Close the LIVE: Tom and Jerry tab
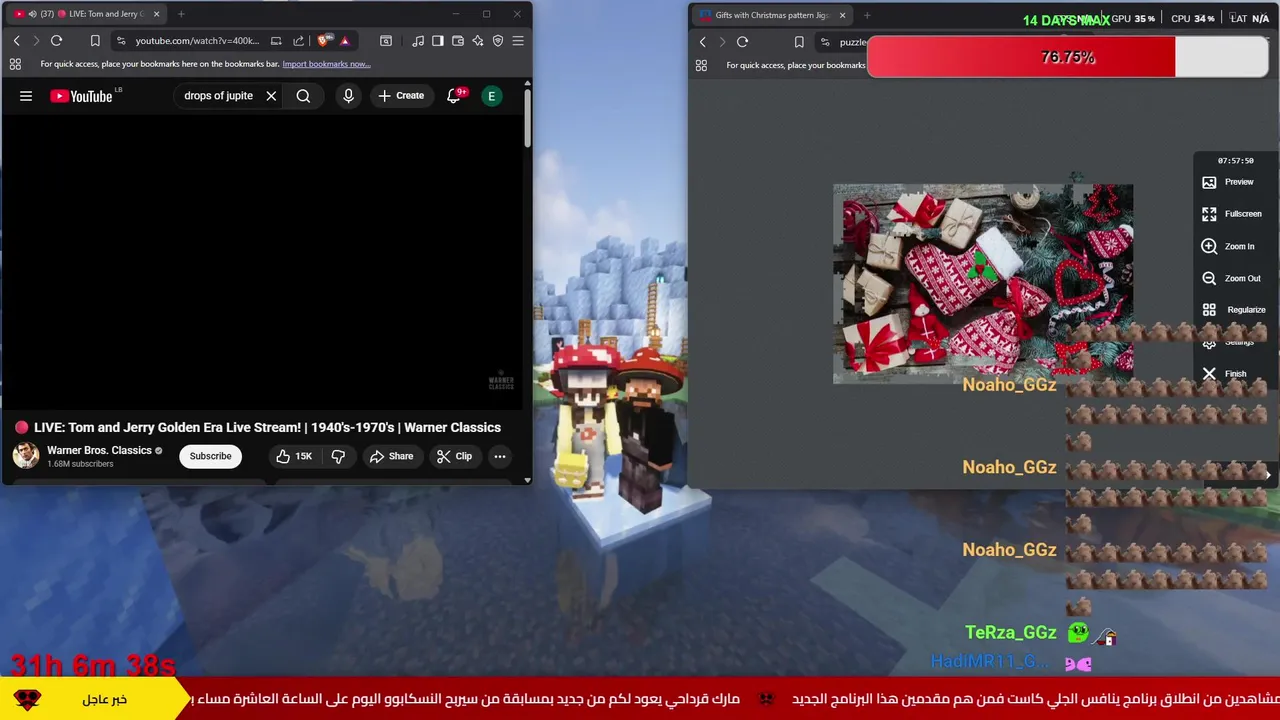 156,14
